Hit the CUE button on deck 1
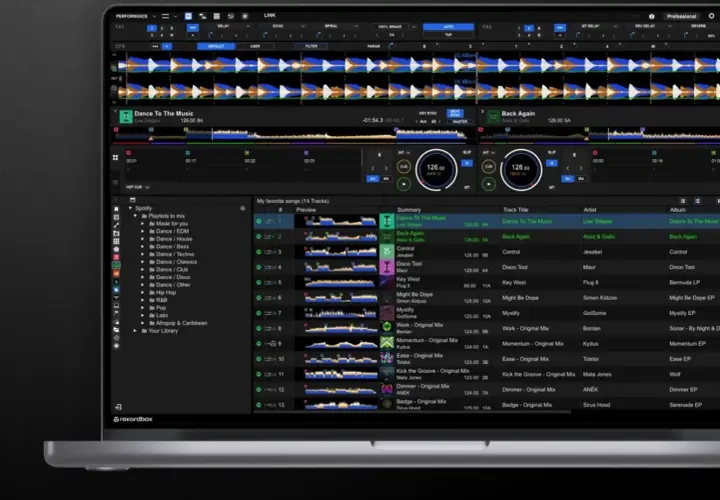The width and height of the screenshot is (720, 500). tap(404, 167)
